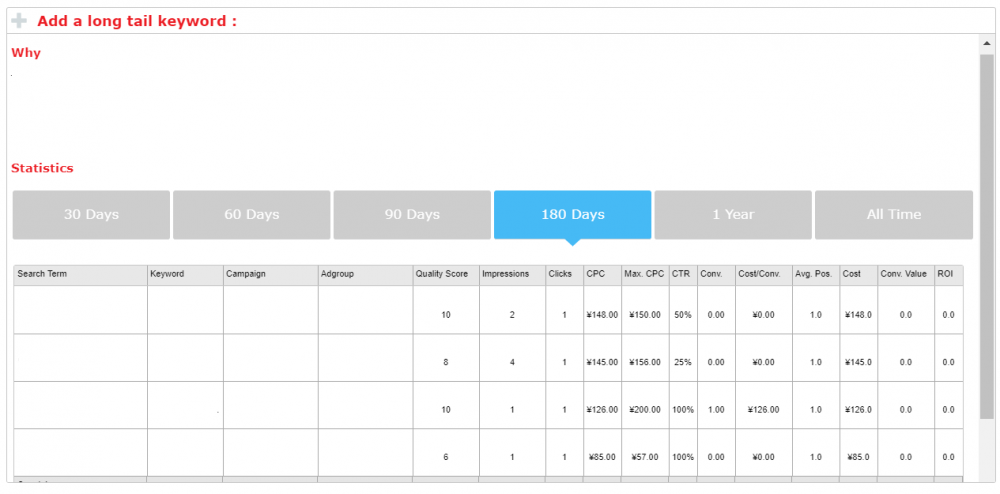The image size is (1000, 494).
Task: Select the 180 Days tab
Action: (x=572, y=215)
